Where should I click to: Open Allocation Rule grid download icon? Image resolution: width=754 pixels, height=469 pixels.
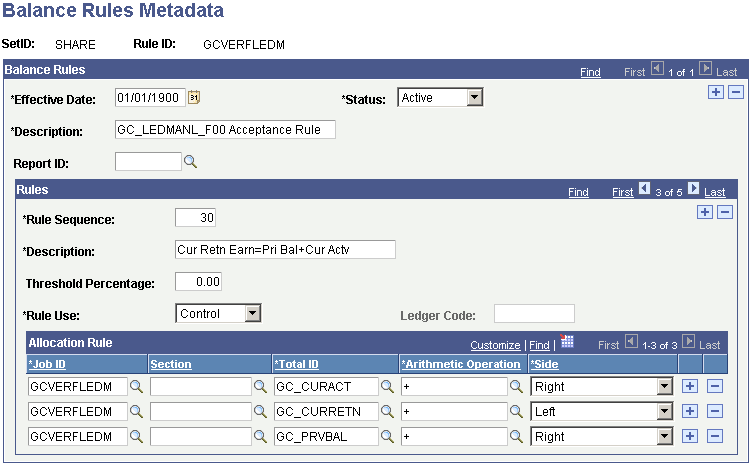point(567,341)
